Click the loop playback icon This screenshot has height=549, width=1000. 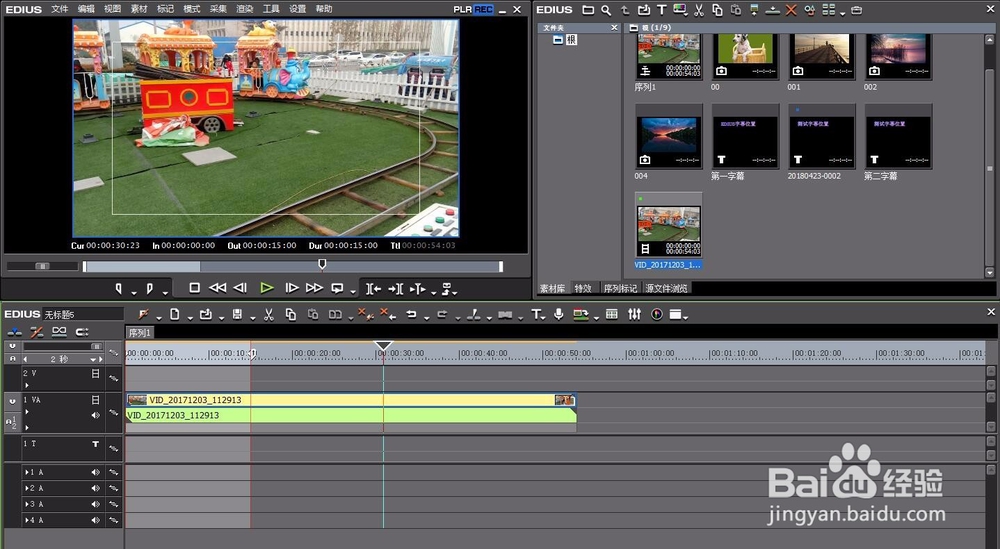(x=337, y=288)
